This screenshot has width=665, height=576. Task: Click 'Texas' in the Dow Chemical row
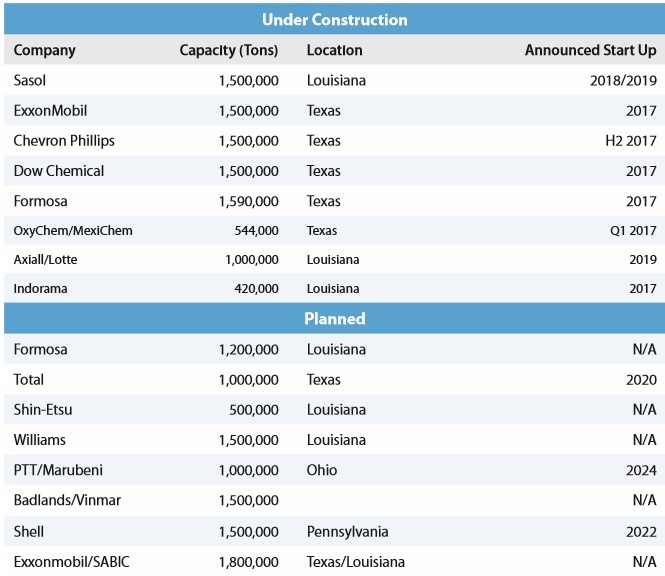coord(324,171)
